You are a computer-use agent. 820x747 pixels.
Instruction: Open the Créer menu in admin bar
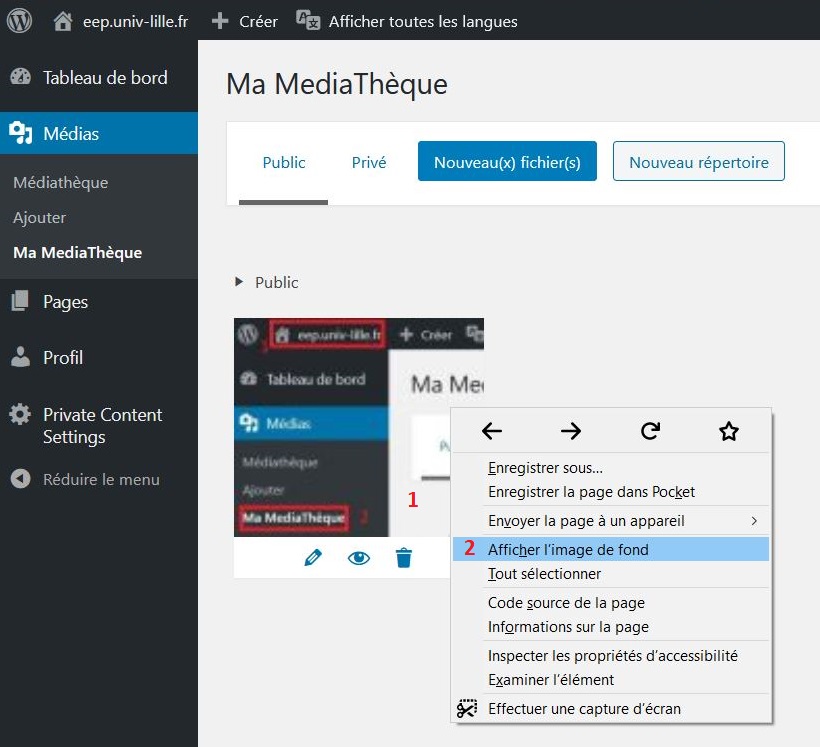pos(246,21)
